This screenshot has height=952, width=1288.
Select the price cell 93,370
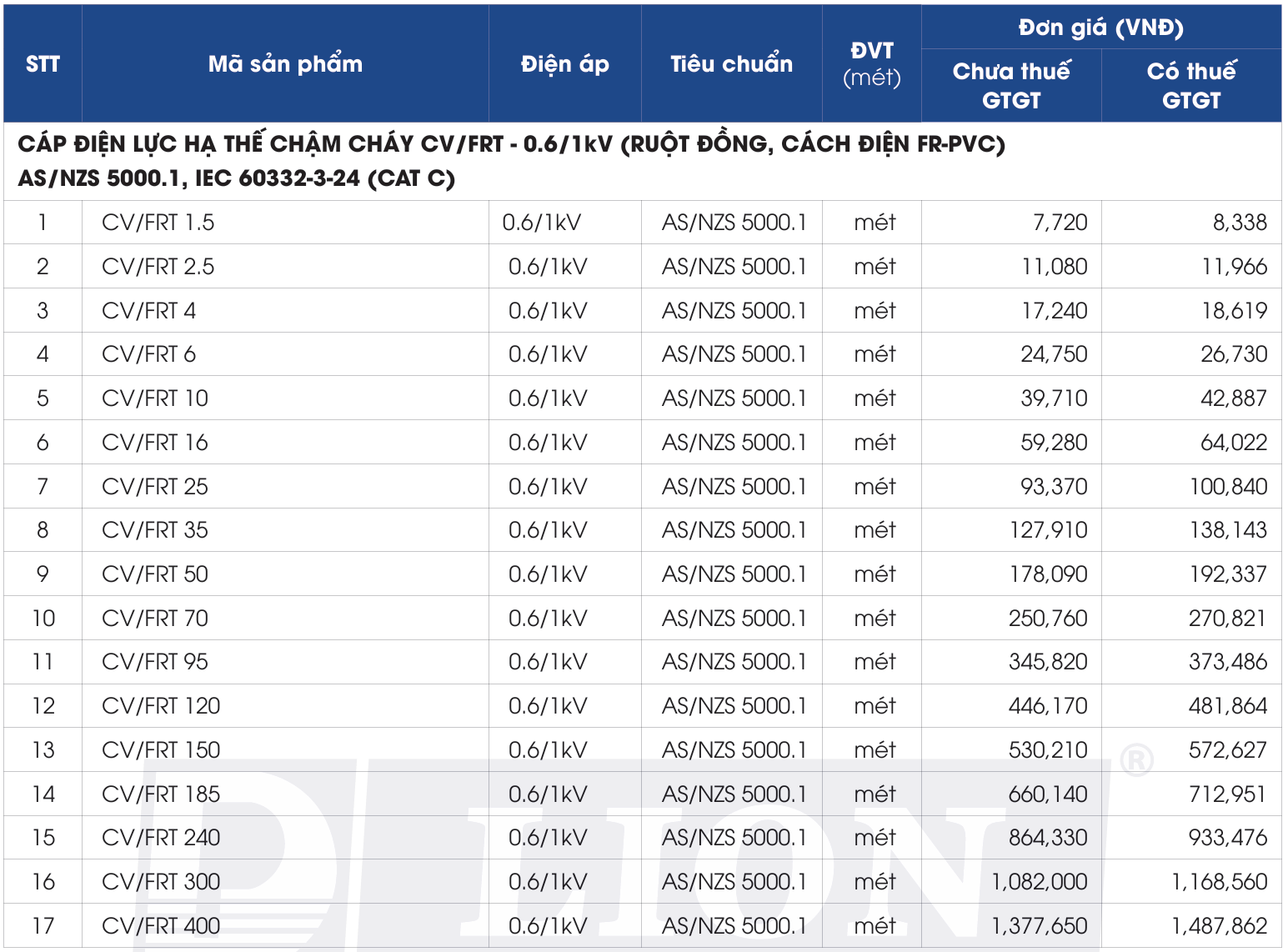coord(1054,487)
